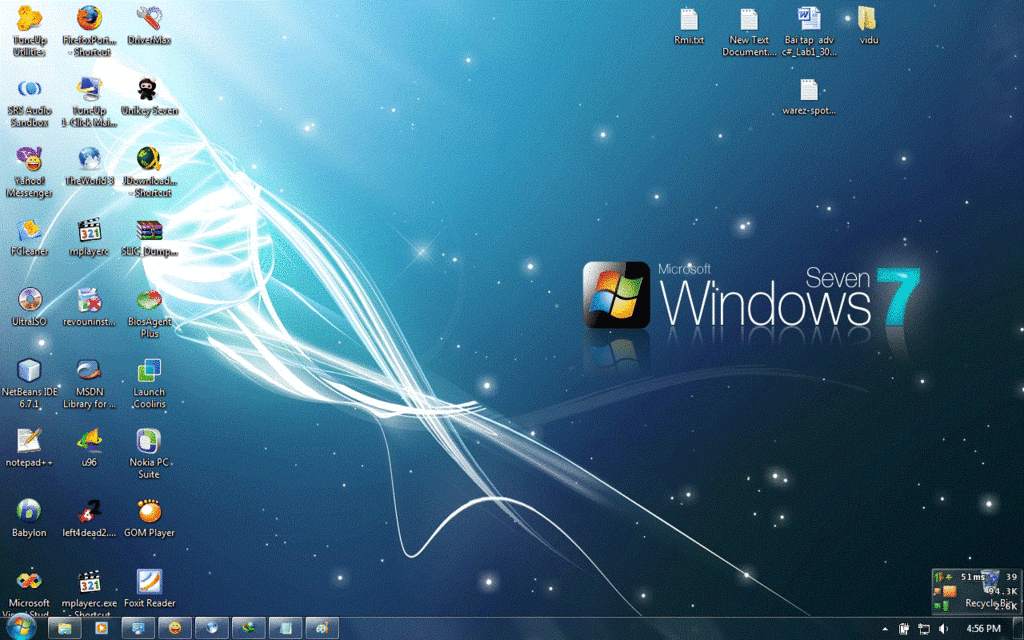Open TuneUp Utilities desktop icon
Screen dimensions: 1024x640
[29, 29]
